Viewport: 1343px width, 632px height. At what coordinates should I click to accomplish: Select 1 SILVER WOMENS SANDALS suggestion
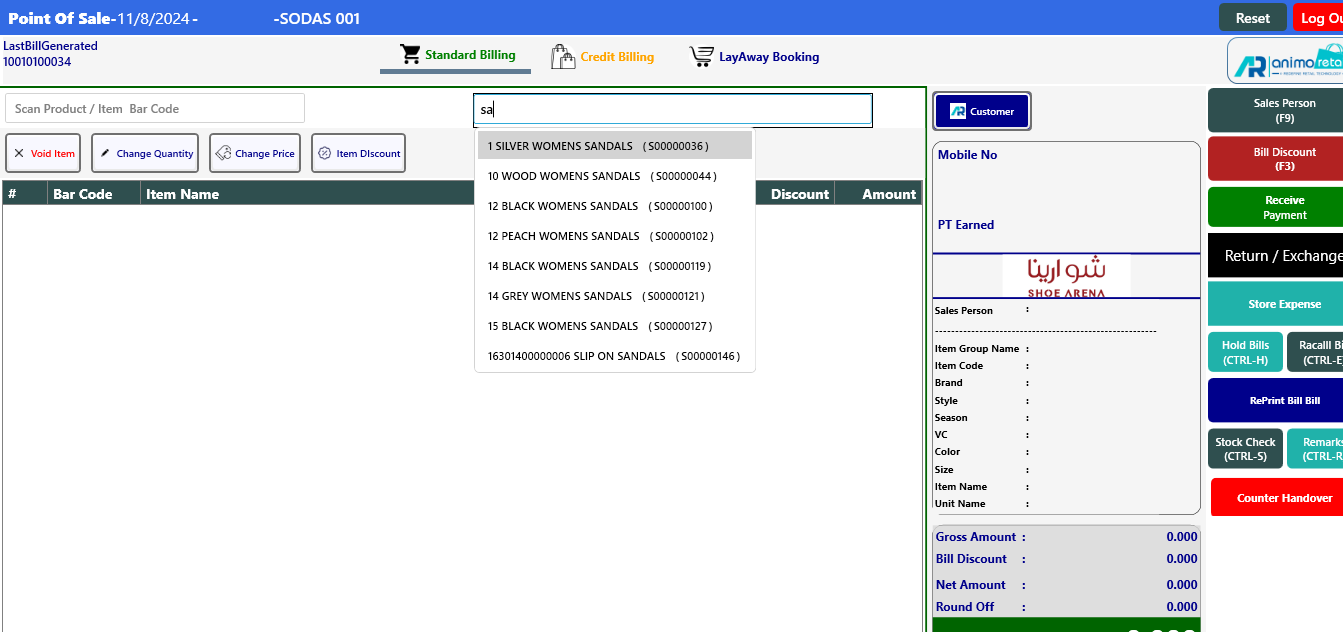(x=614, y=146)
